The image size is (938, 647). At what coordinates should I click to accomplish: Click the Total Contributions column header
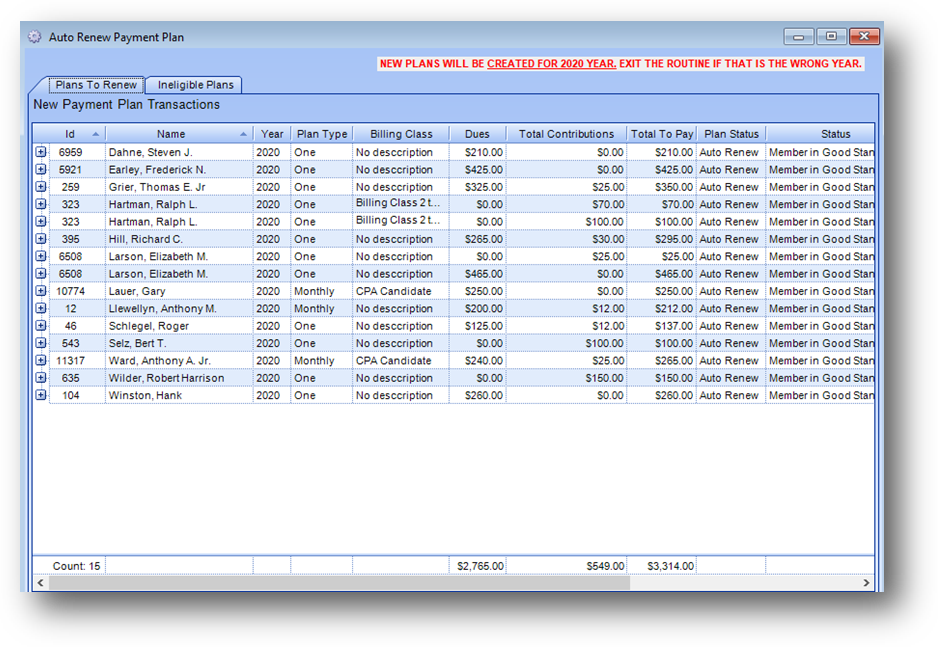click(566, 134)
